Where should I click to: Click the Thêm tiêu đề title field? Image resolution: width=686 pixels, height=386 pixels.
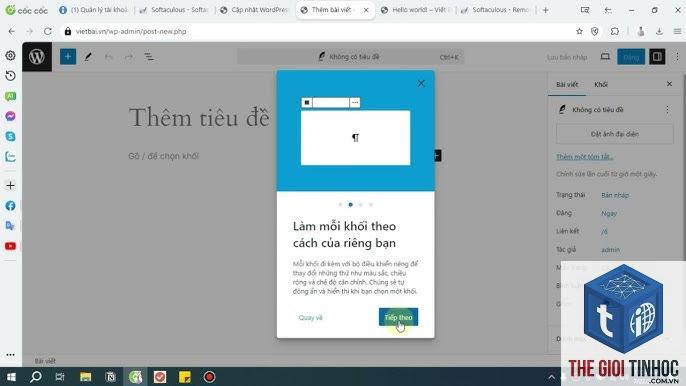pos(199,118)
